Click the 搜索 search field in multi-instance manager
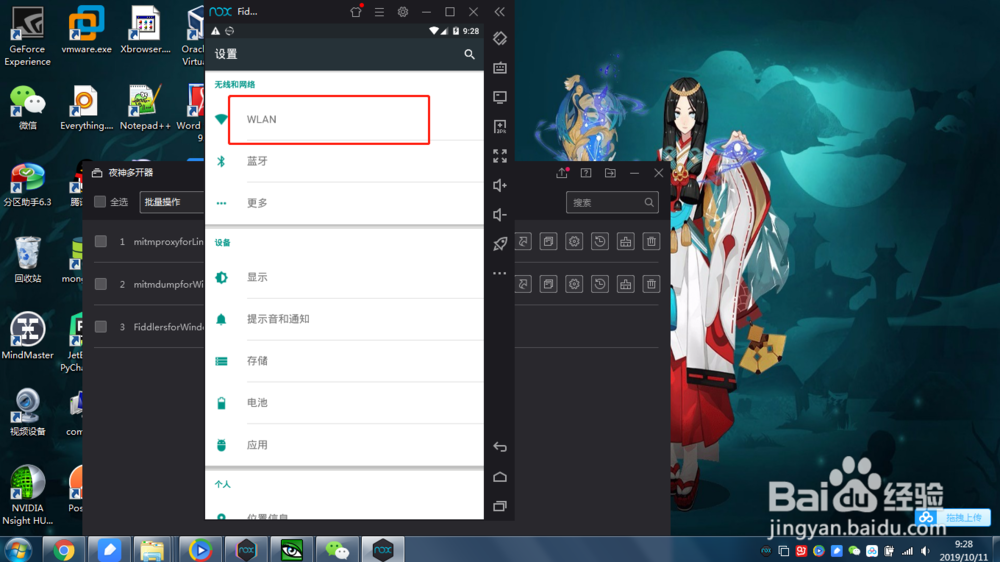Viewport: 1000px width, 562px height. (x=612, y=202)
